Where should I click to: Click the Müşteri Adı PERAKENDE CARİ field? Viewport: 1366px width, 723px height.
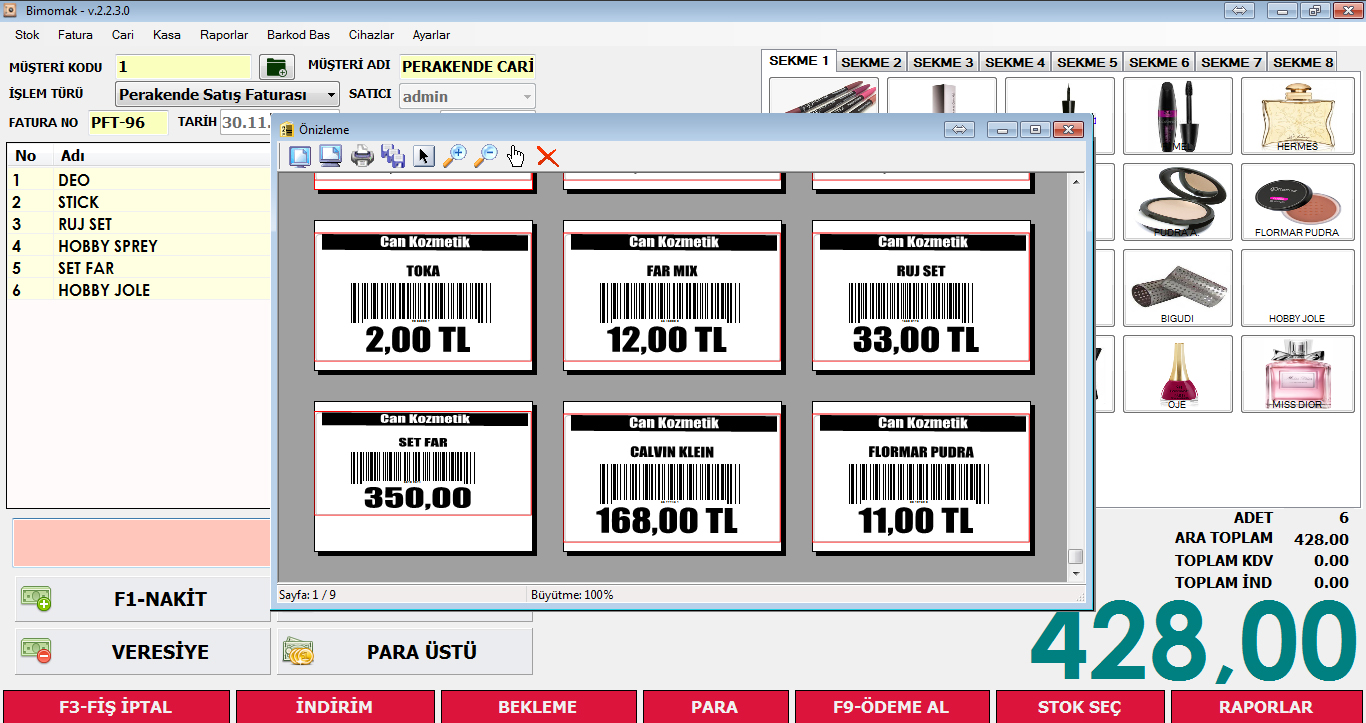tap(467, 67)
